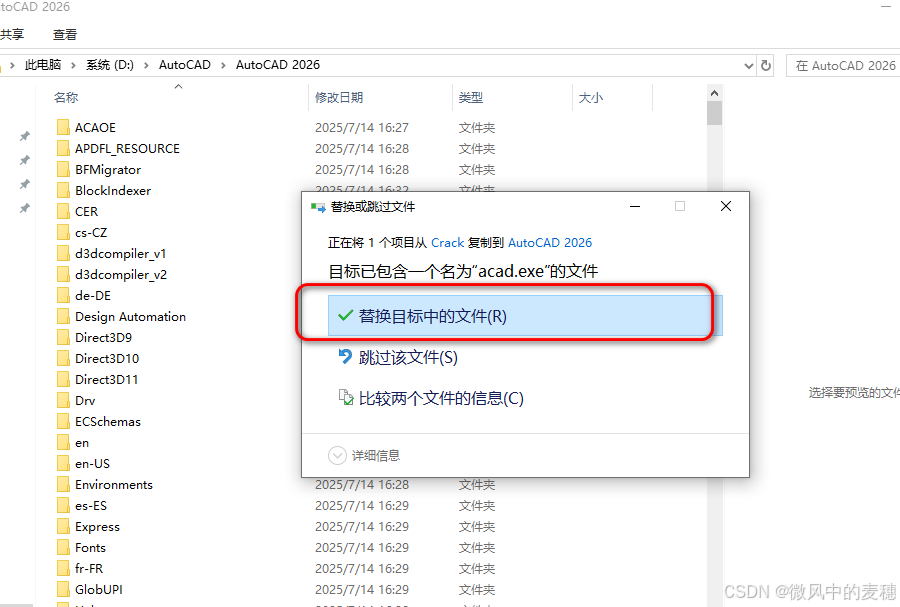This screenshot has height=607, width=900.
Task: Sort files by 名称 column
Action: [66, 98]
